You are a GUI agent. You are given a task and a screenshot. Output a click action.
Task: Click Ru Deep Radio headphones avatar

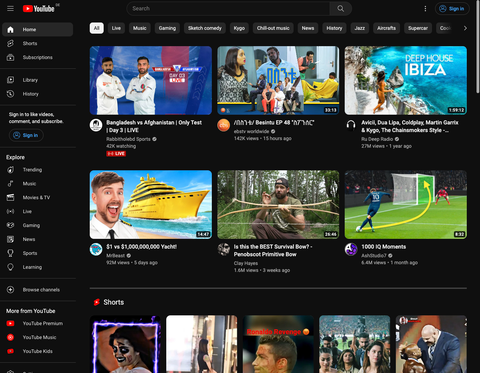tap(351, 125)
